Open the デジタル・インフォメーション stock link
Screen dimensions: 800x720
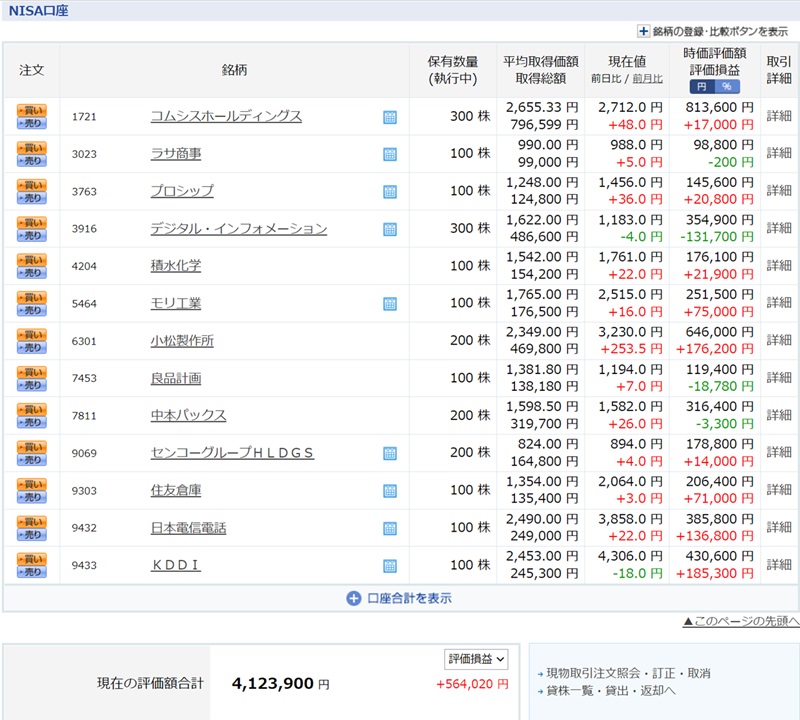239,228
